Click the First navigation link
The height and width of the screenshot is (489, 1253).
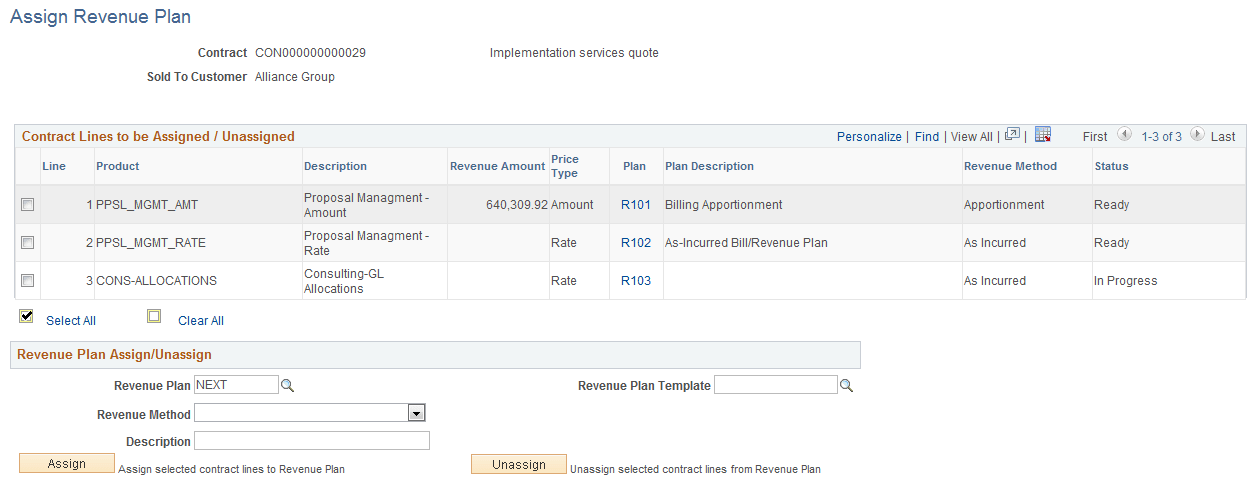[x=1095, y=137]
